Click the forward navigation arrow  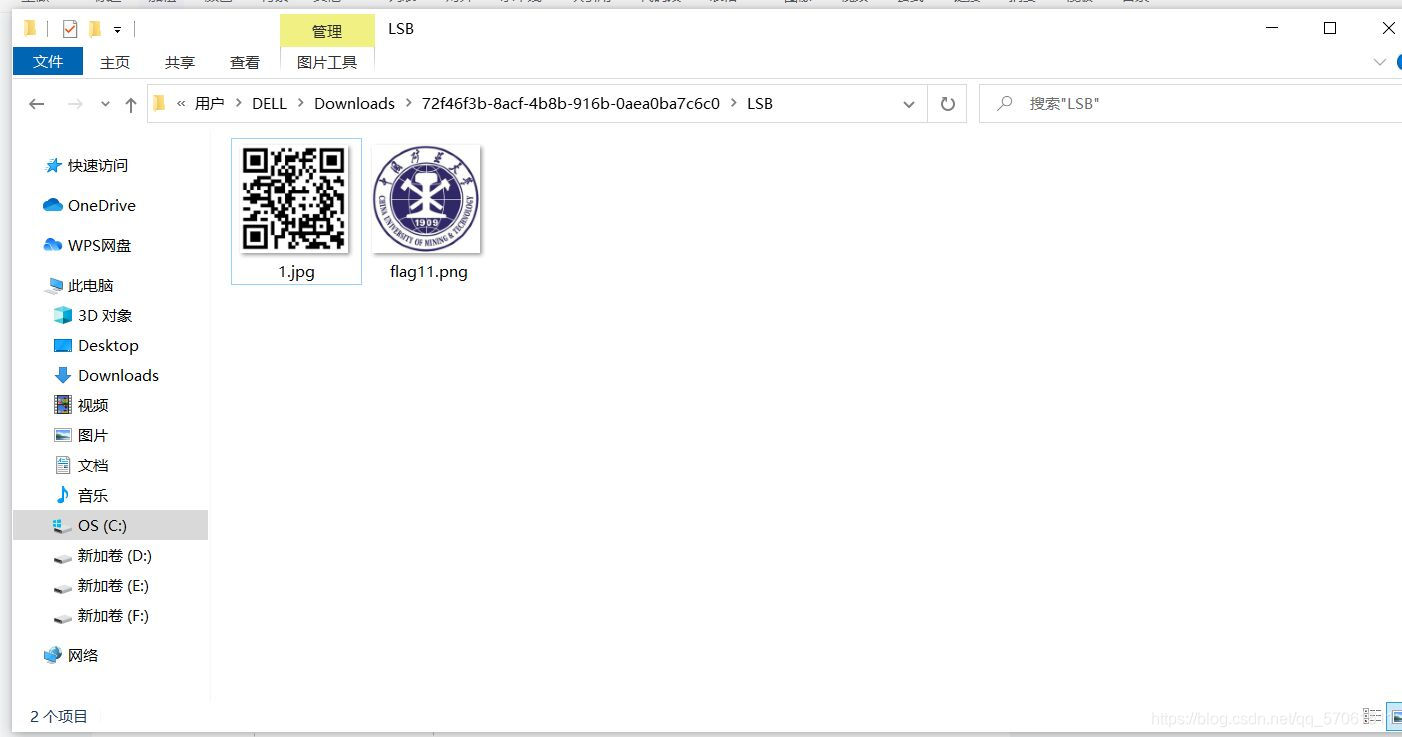(x=75, y=104)
